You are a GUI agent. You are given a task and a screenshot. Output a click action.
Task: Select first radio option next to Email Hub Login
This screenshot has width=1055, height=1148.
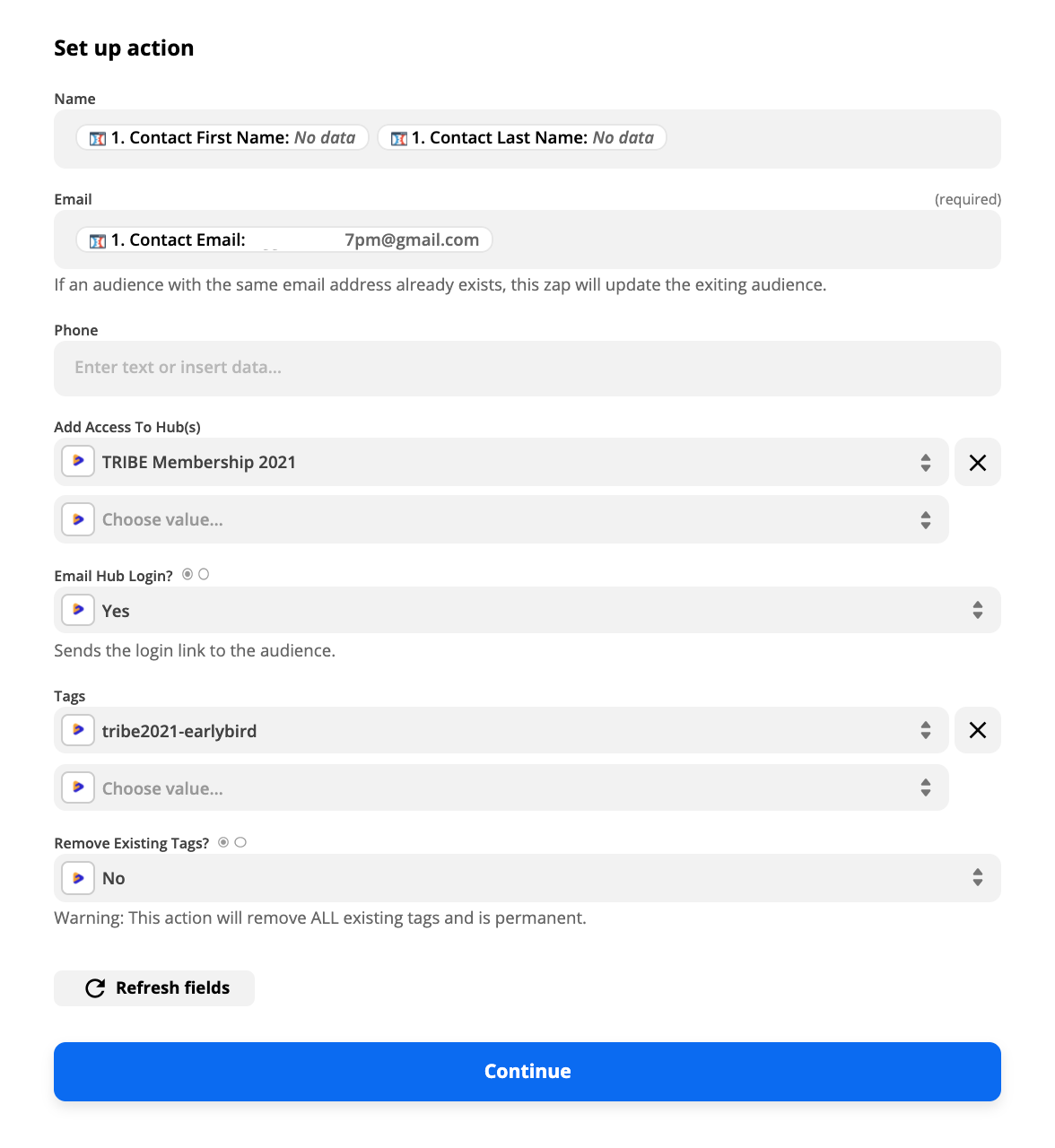pyautogui.click(x=187, y=574)
